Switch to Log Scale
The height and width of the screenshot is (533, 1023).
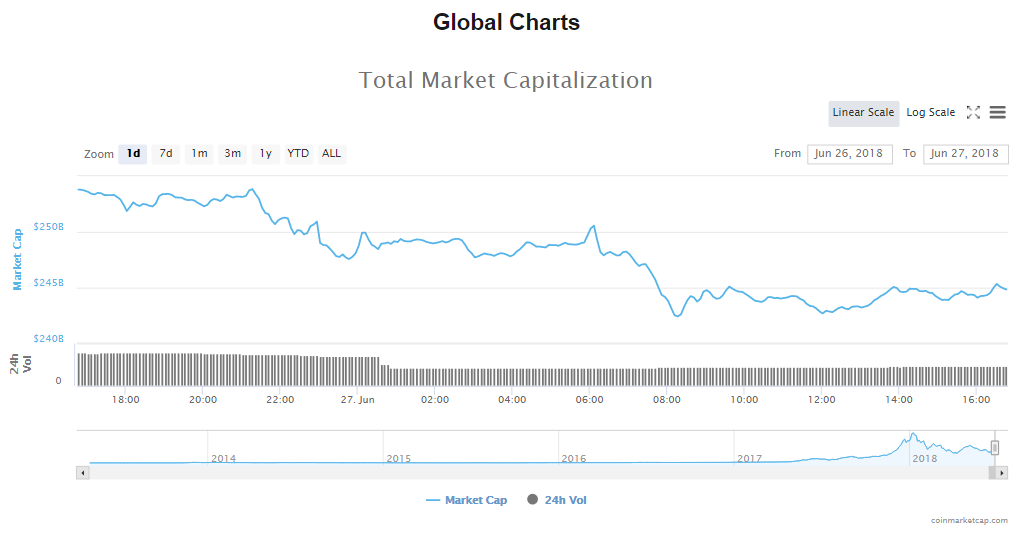(930, 113)
